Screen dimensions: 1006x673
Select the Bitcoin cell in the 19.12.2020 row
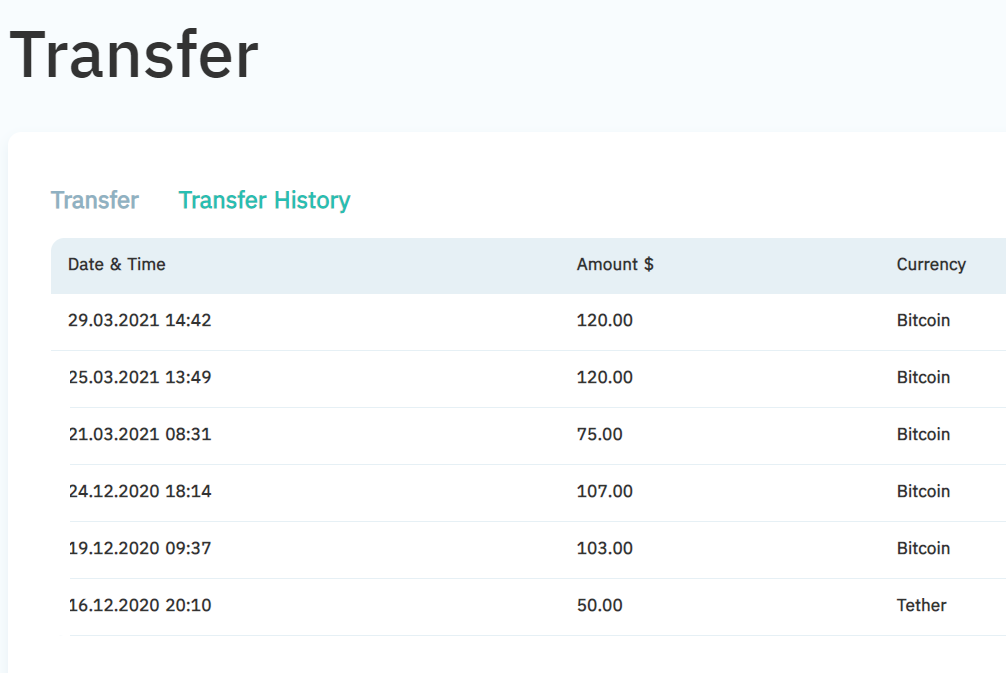tap(923, 549)
